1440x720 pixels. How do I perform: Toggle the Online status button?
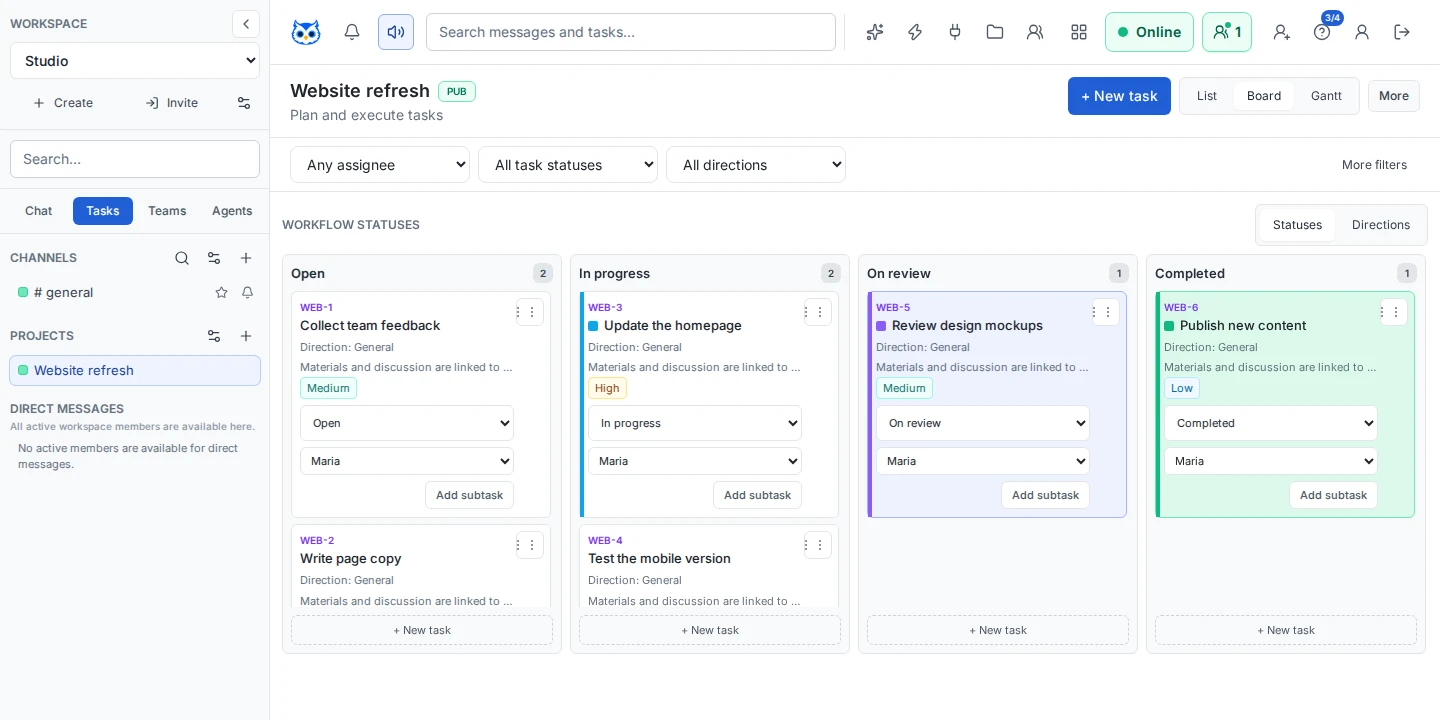point(1149,32)
